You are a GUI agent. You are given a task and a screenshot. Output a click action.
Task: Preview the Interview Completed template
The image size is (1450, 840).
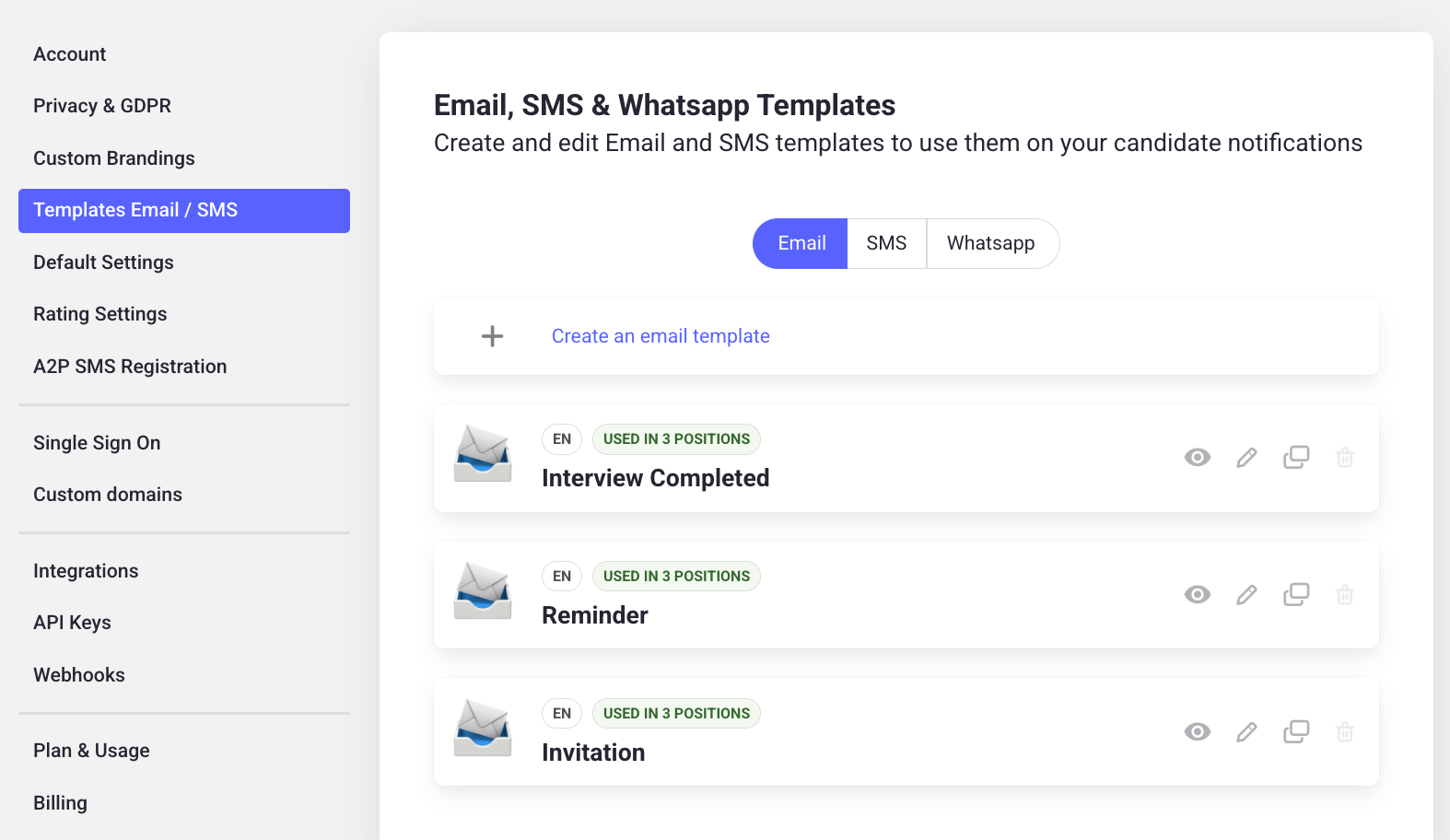(1198, 458)
